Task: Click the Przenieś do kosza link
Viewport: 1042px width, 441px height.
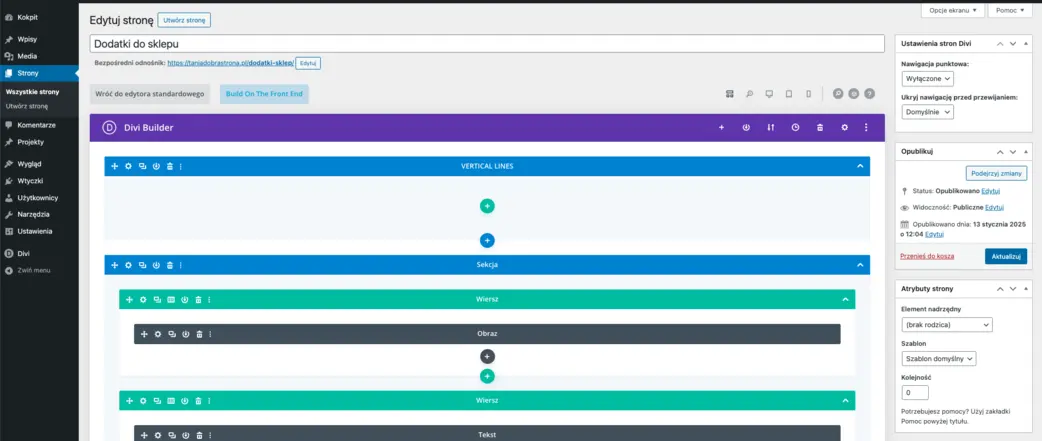Action: tap(927, 257)
